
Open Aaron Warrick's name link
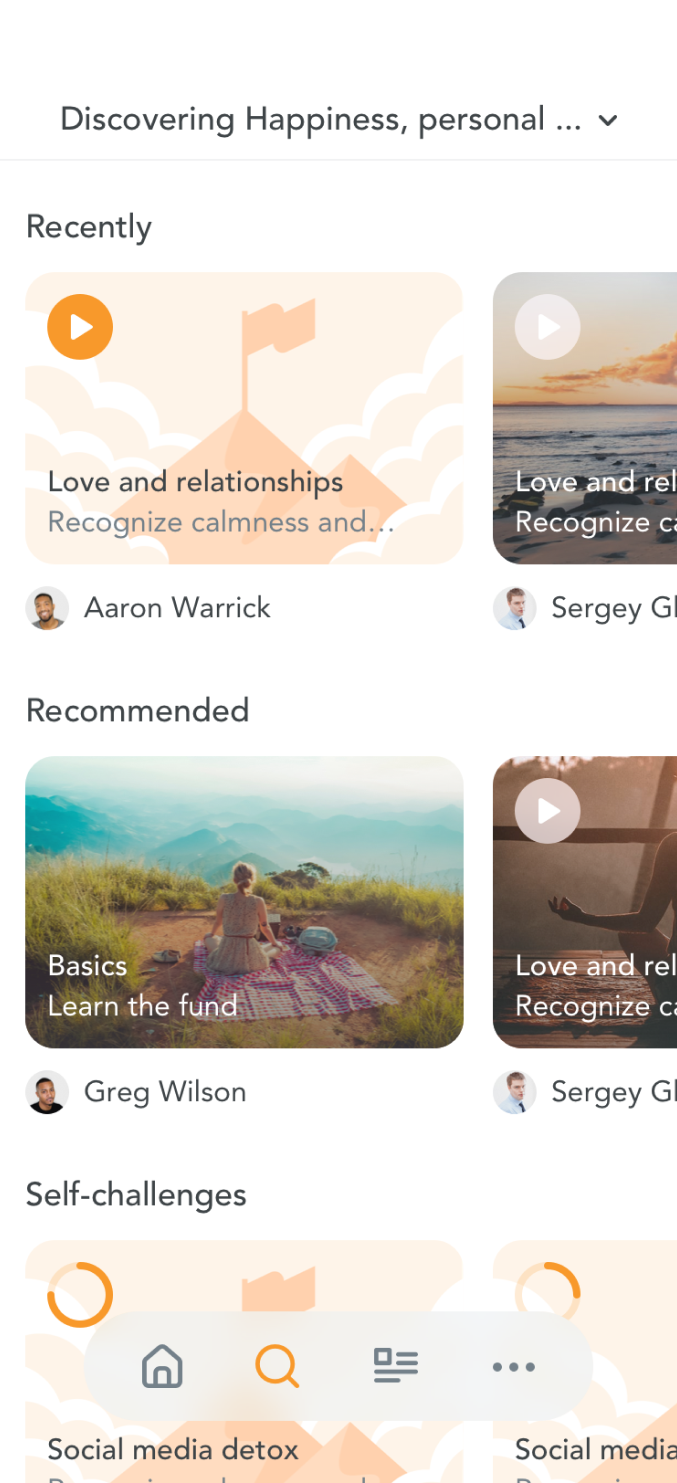[x=177, y=608]
